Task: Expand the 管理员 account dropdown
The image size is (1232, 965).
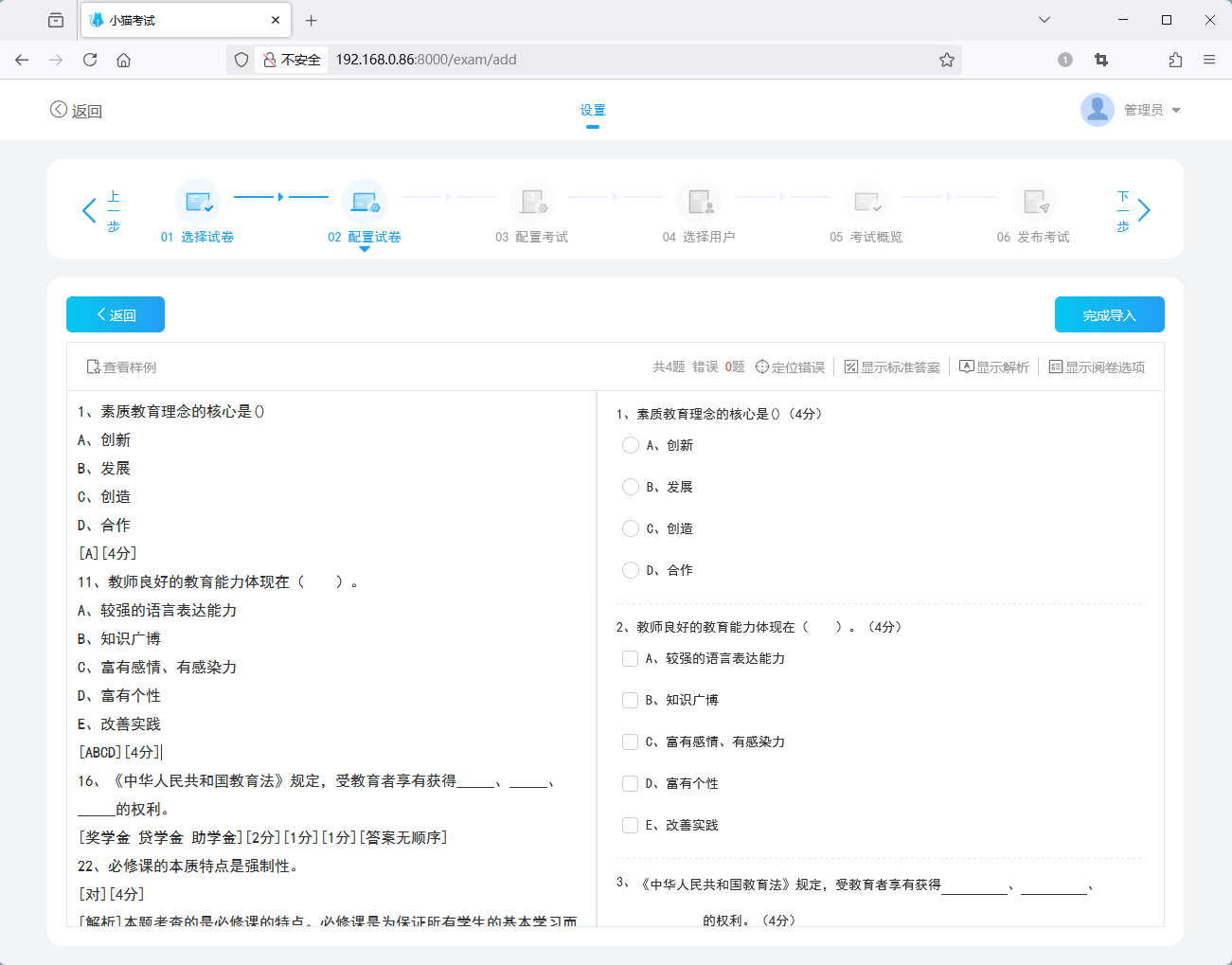Action: 1147,110
